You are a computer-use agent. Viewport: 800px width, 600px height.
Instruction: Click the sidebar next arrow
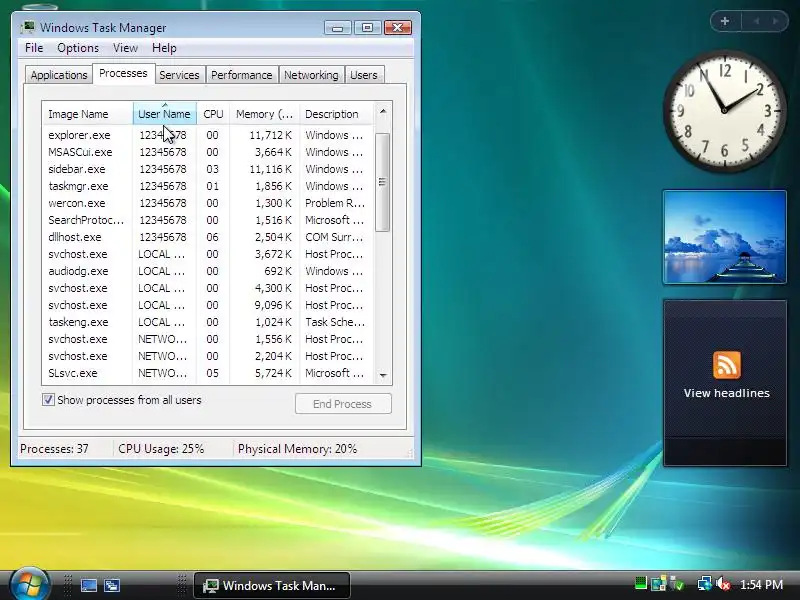pyautogui.click(x=776, y=21)
